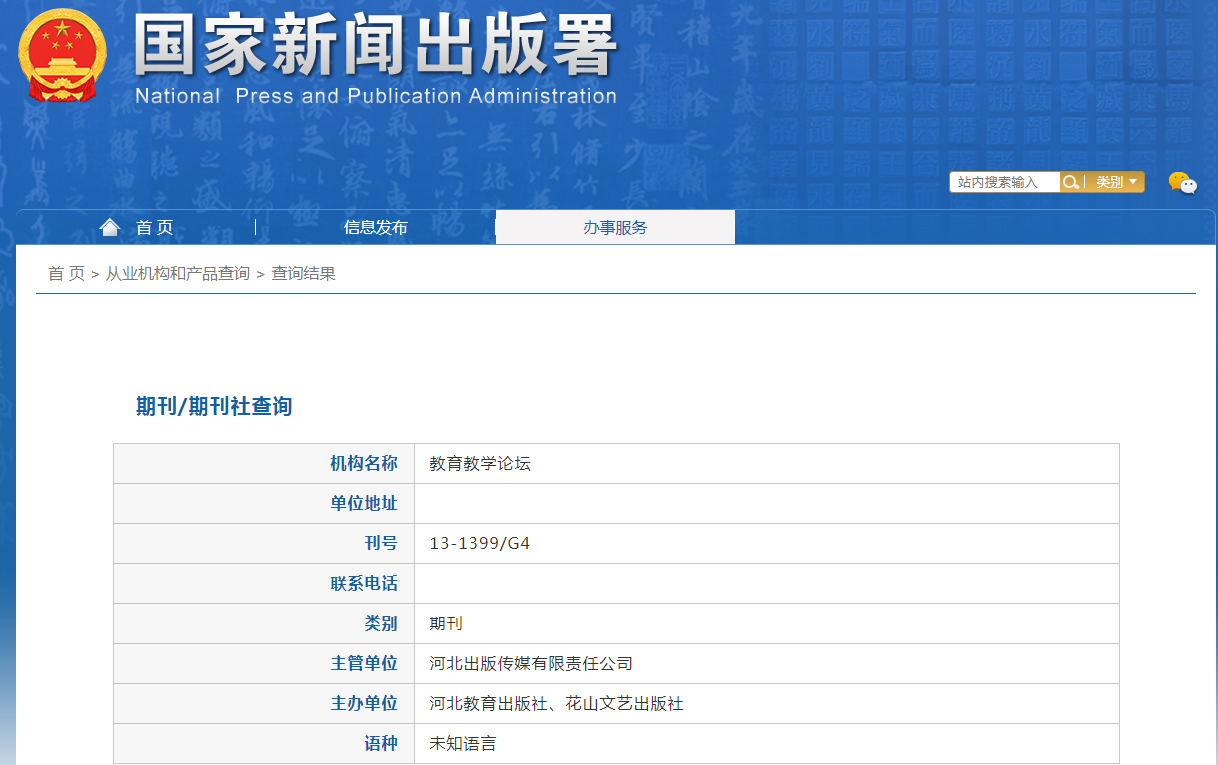Open the WeChat chat bubble icon
This screenshot has height=765, width=1218.
[x=1182, y=183]
